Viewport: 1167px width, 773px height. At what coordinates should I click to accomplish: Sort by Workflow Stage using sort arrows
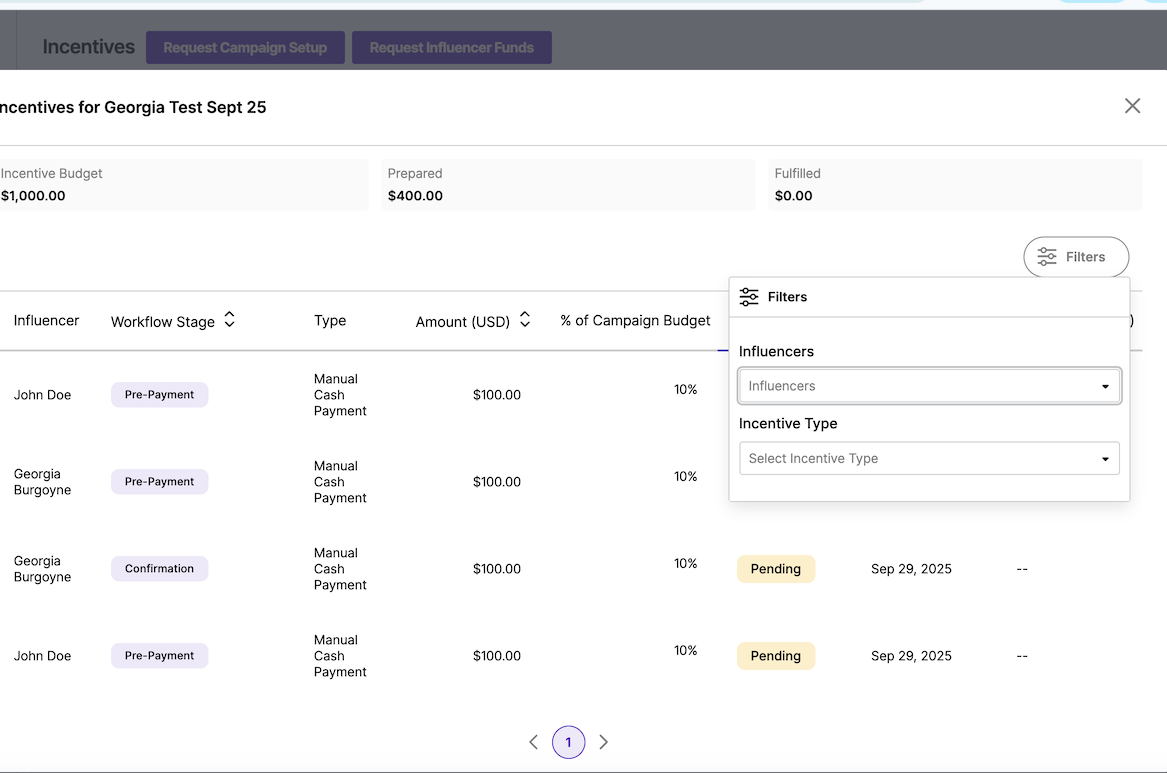click(229, 320)
